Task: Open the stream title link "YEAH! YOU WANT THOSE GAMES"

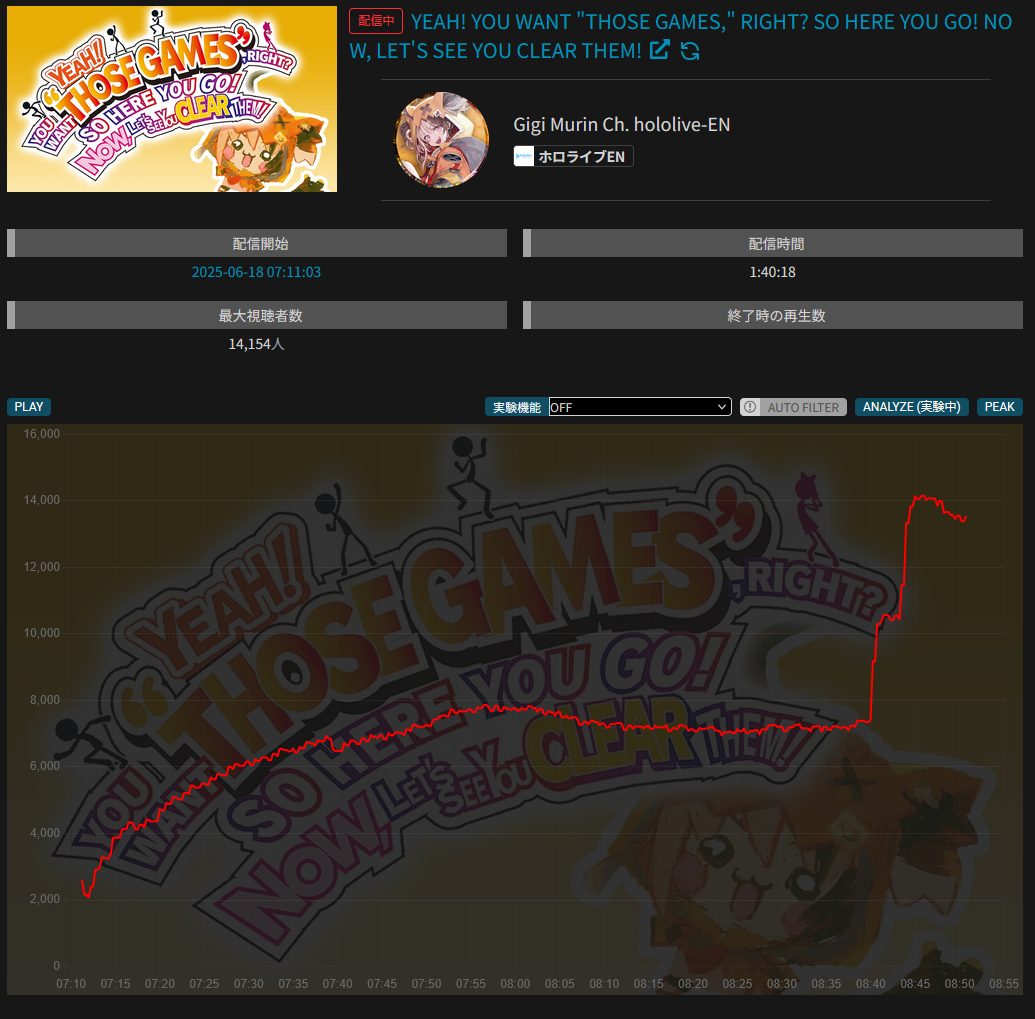Action: [681, 36]
